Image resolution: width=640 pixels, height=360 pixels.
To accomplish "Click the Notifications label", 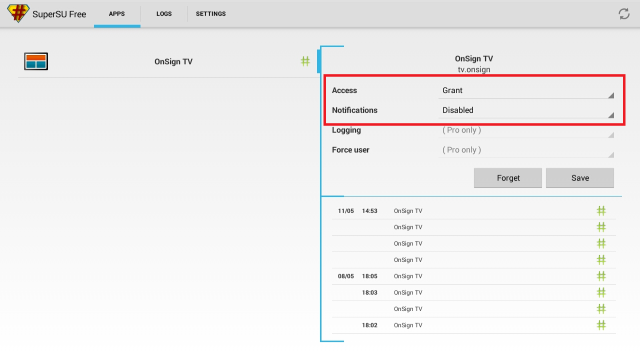I will click(x=355, y=110).
